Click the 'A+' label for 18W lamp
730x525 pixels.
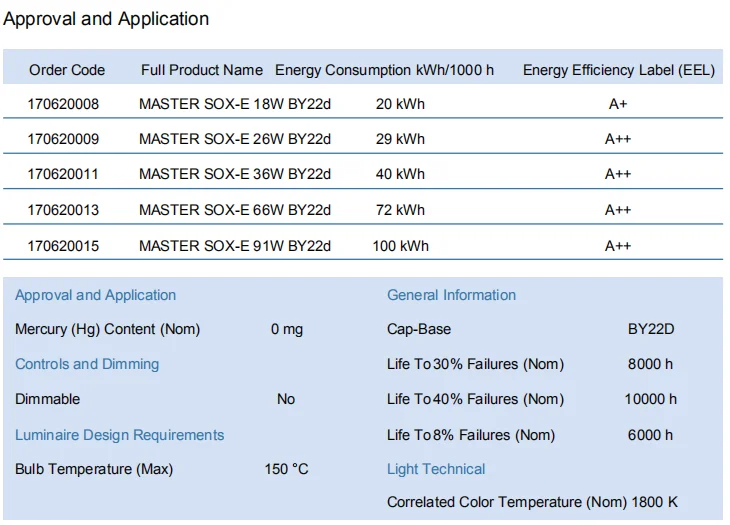pyautogui.click(x=618, y=104)
